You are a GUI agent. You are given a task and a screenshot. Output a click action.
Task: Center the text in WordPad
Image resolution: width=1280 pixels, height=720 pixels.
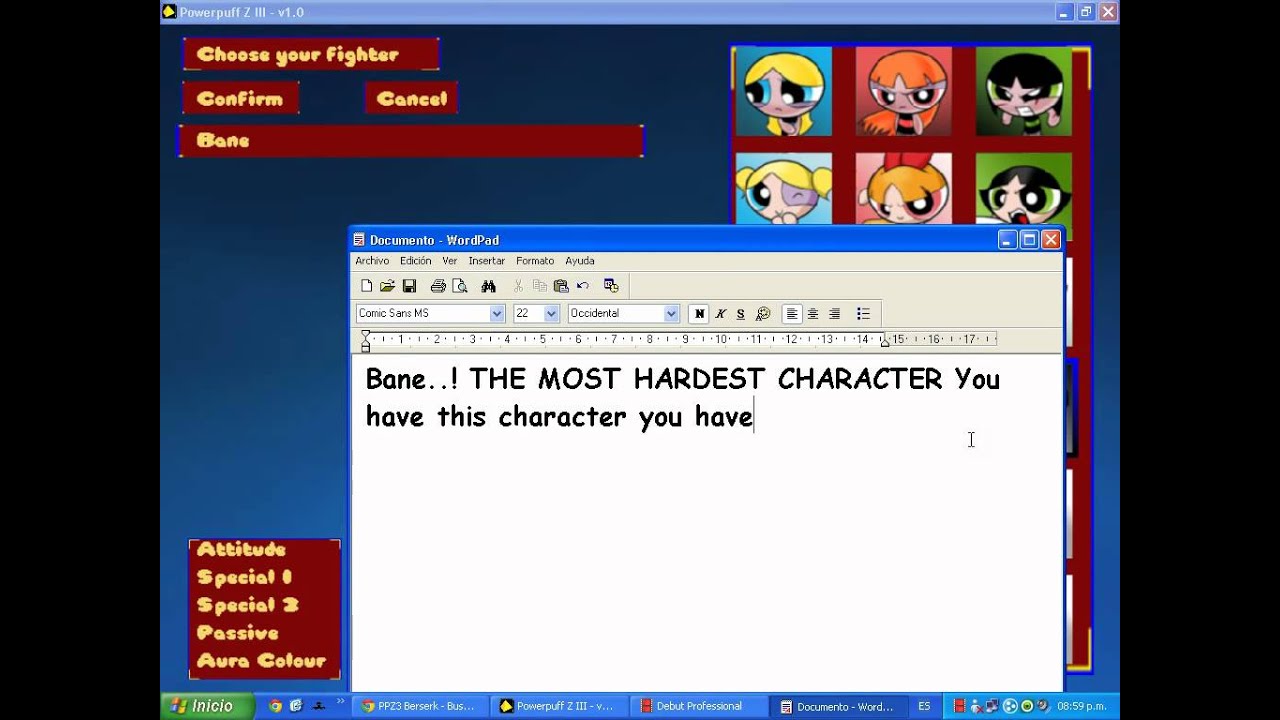coord(813,314)
